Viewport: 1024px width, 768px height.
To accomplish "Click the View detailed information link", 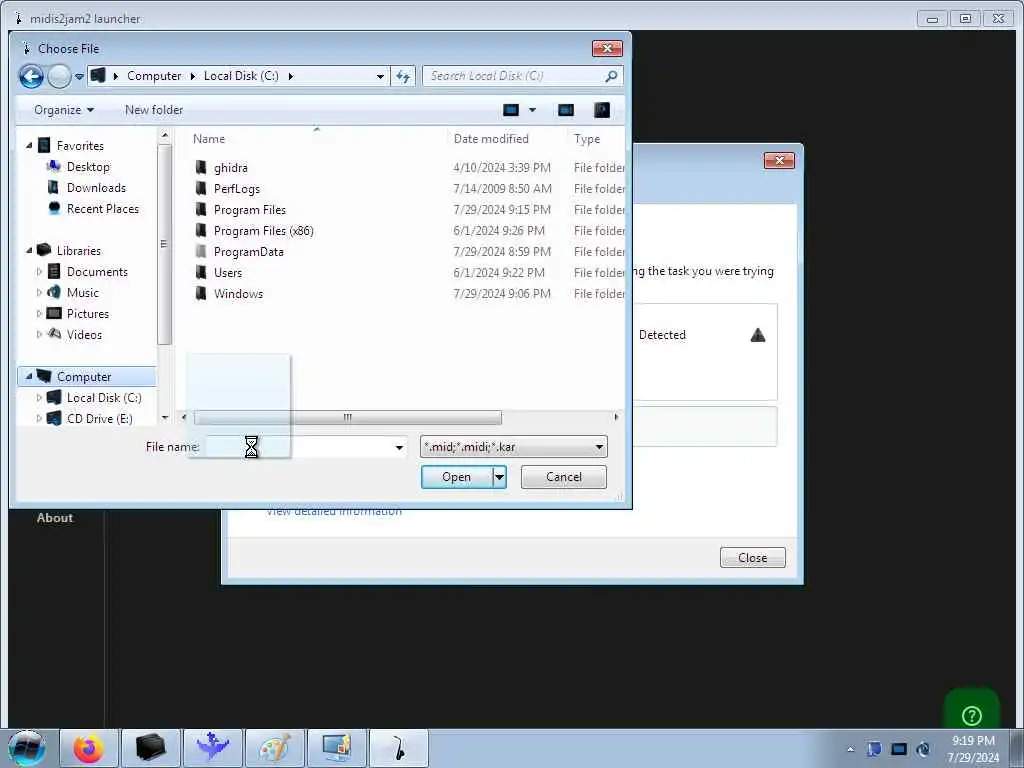I will pyautogui.click(x=334, y=511).
